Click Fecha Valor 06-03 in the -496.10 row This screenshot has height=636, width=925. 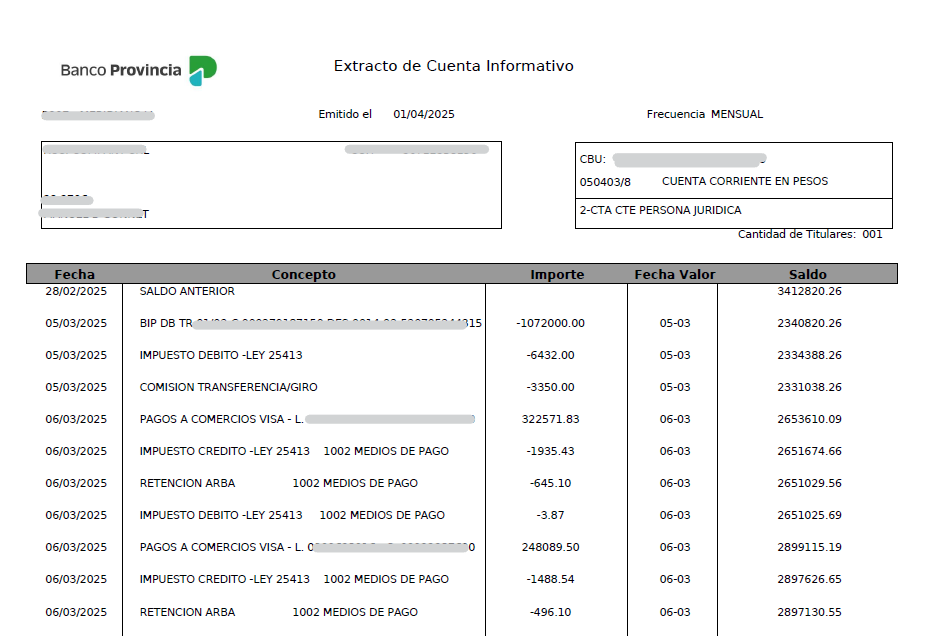coord(675,612)
